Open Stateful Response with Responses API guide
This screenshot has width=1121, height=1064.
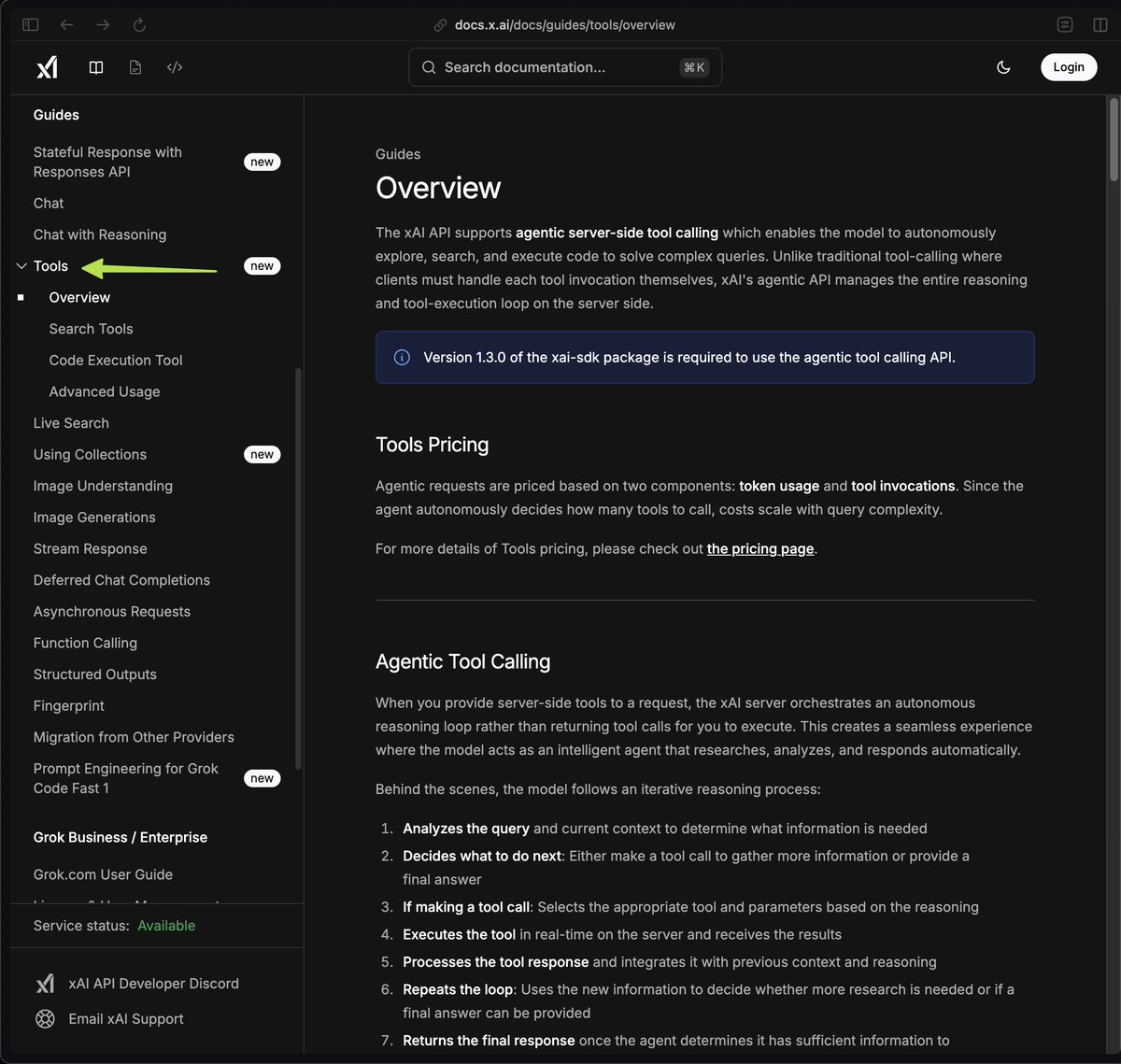pos(107,162)
